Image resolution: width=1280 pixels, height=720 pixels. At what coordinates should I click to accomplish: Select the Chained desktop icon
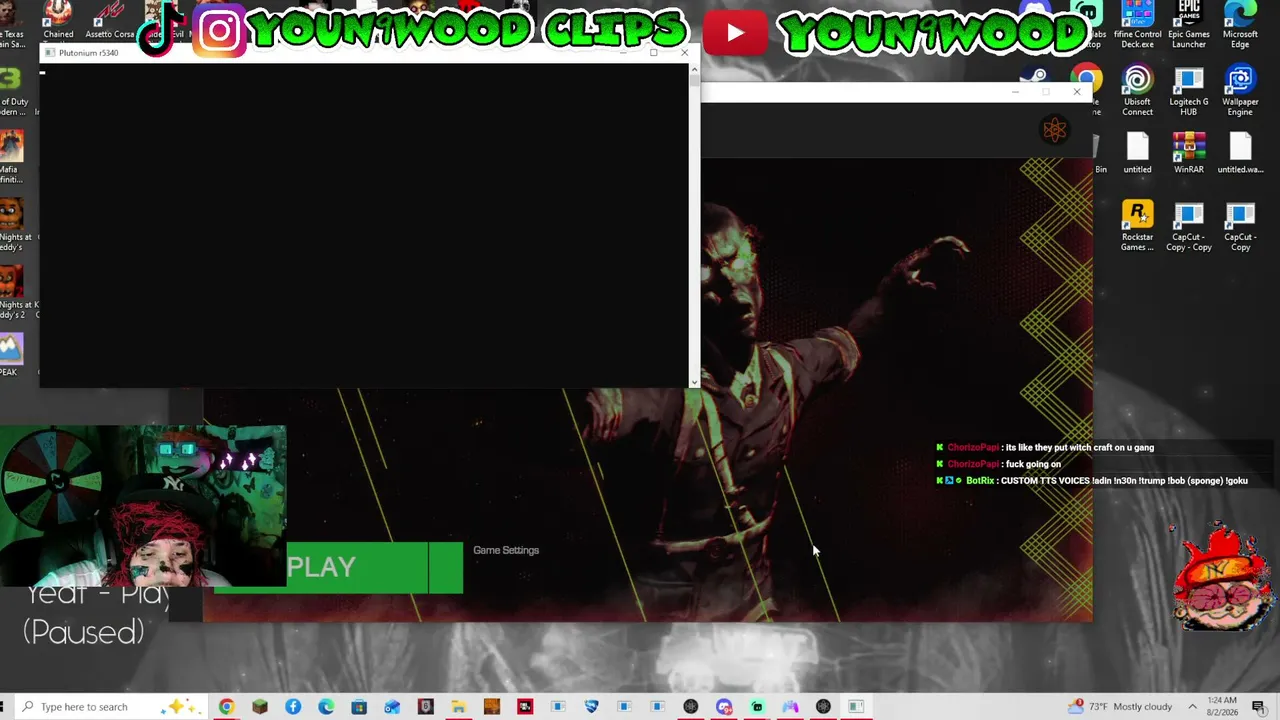[58, 22]
